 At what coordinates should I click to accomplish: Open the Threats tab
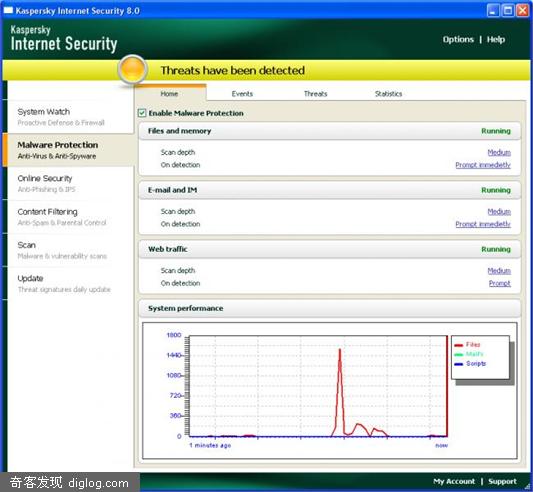pyautogui.click(x=315, y=94)
